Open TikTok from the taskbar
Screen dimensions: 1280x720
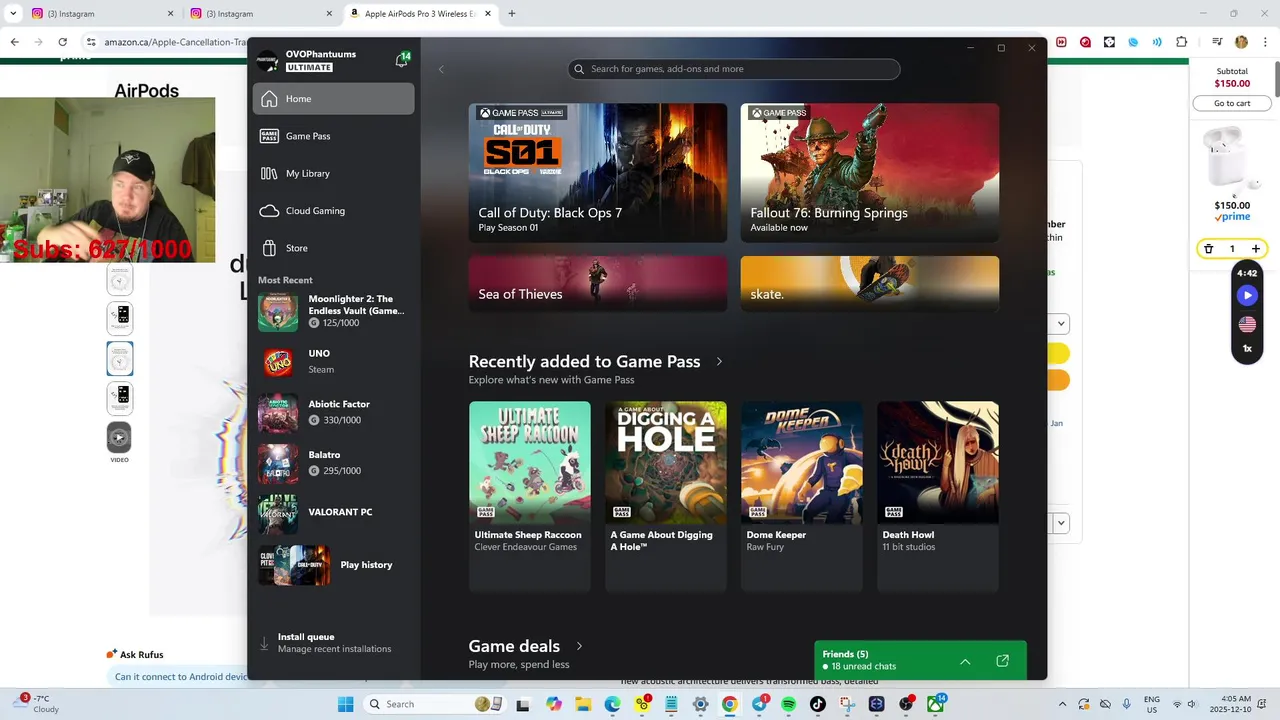pyautogui.click(x=818, y=704)
